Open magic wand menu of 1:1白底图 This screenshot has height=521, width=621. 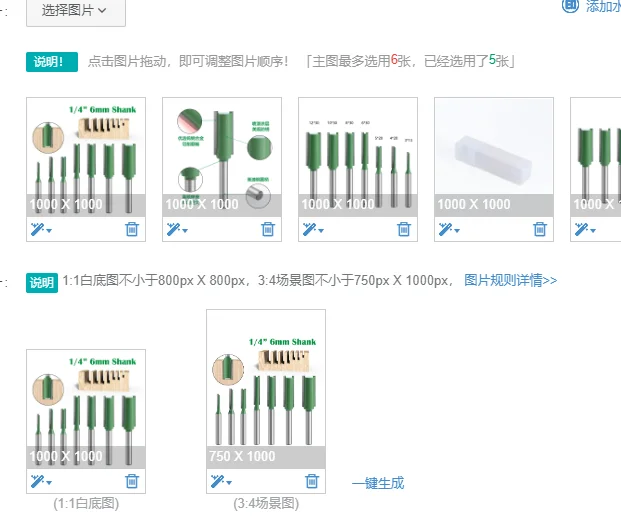pos(37,481)
